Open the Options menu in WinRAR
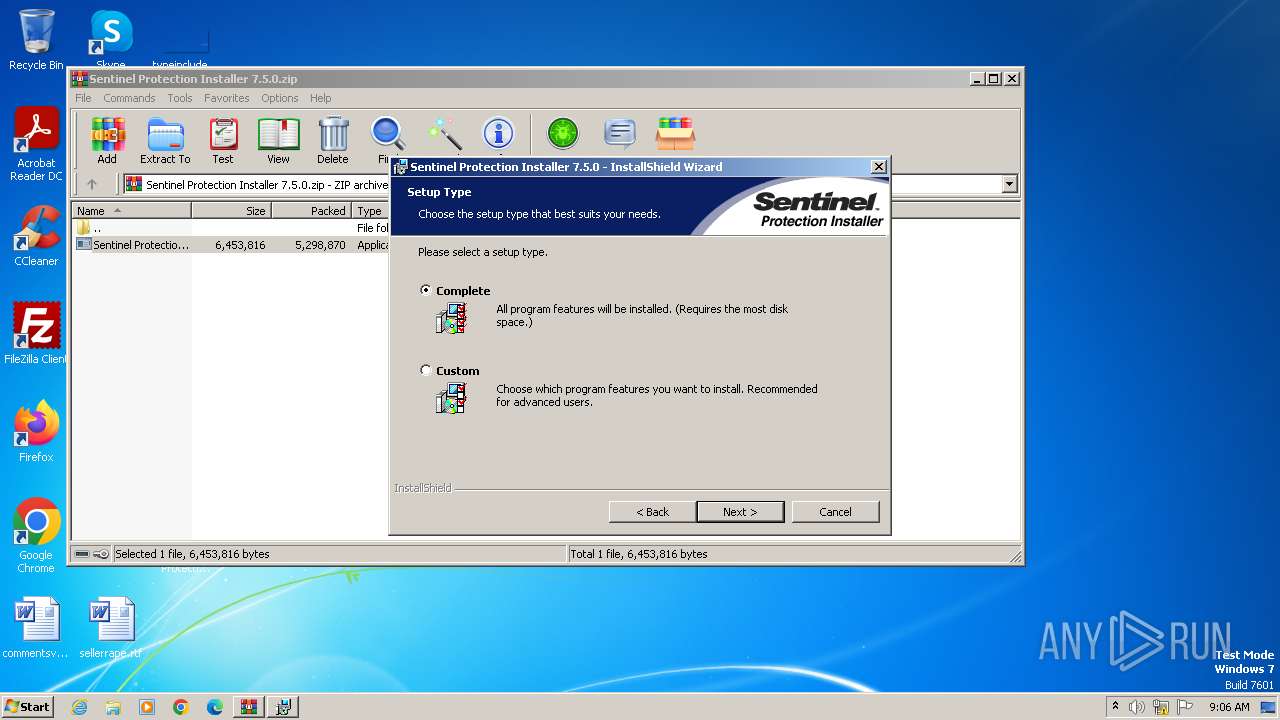This screenshot has height=720, width=1280. 280,98
